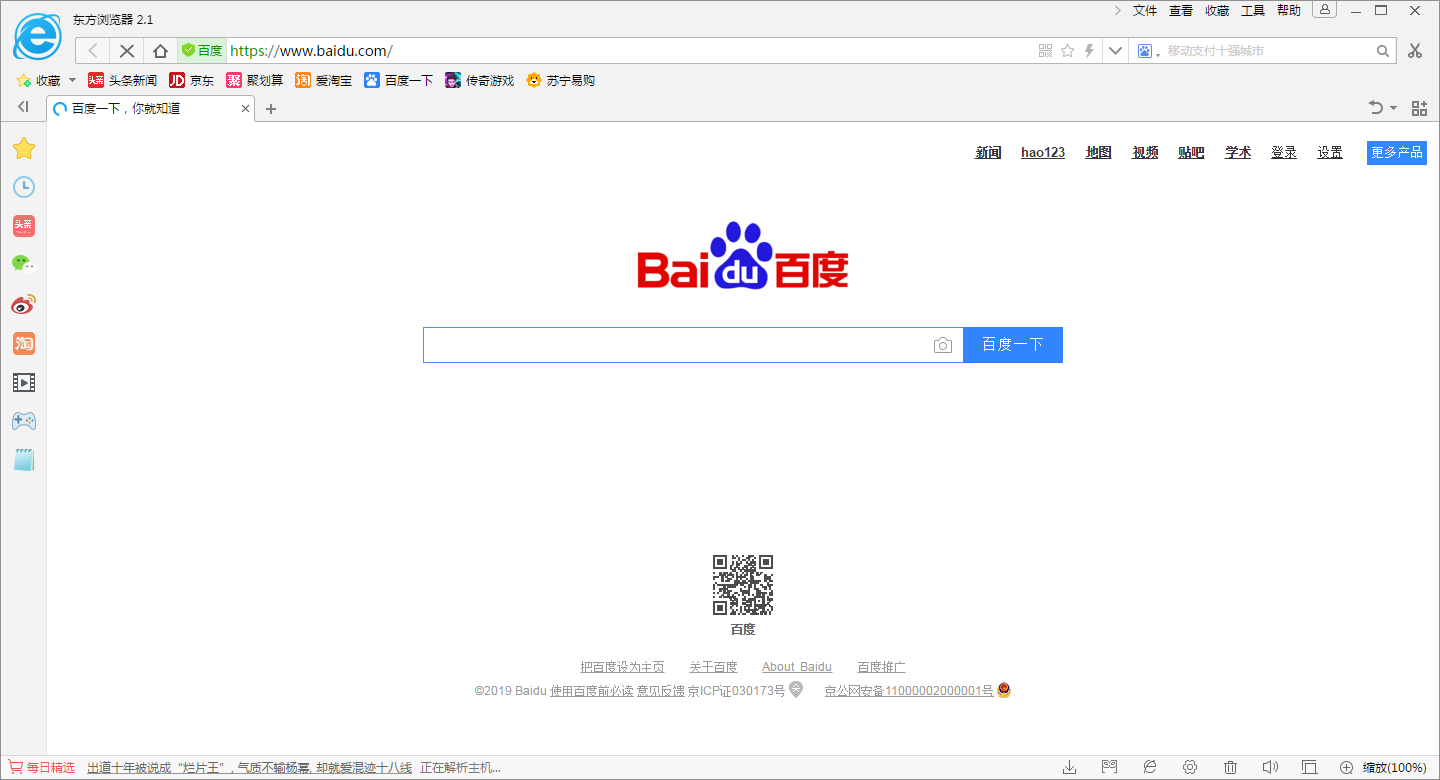Open the gamepad games icon in sidebar
The width and height of the screenshot is (1440, 780).
click(x=24, y=420)
